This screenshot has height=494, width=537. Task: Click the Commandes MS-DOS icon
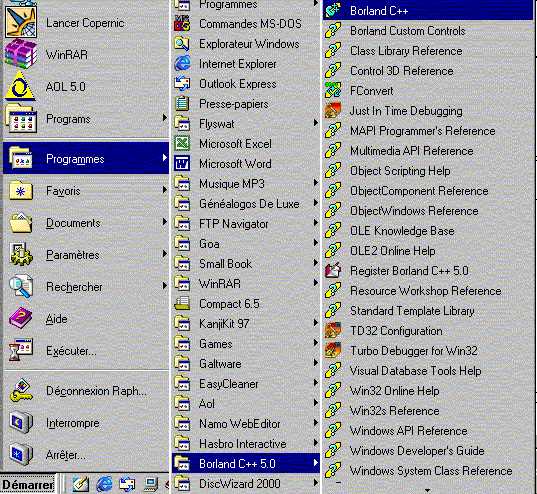click(x=182, y=23)
